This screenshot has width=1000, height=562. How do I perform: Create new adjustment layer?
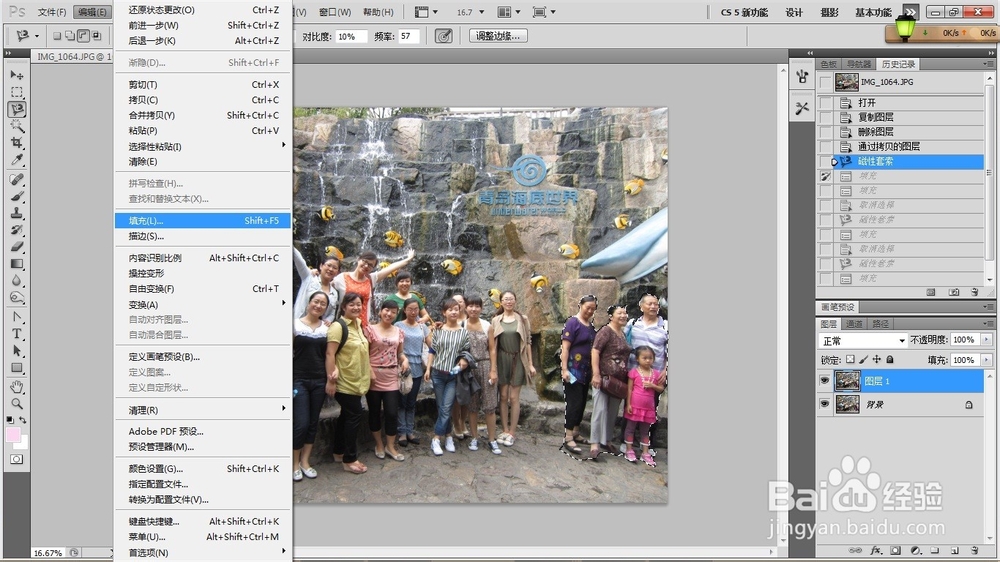pyautogui.click(x=915, y=550)
